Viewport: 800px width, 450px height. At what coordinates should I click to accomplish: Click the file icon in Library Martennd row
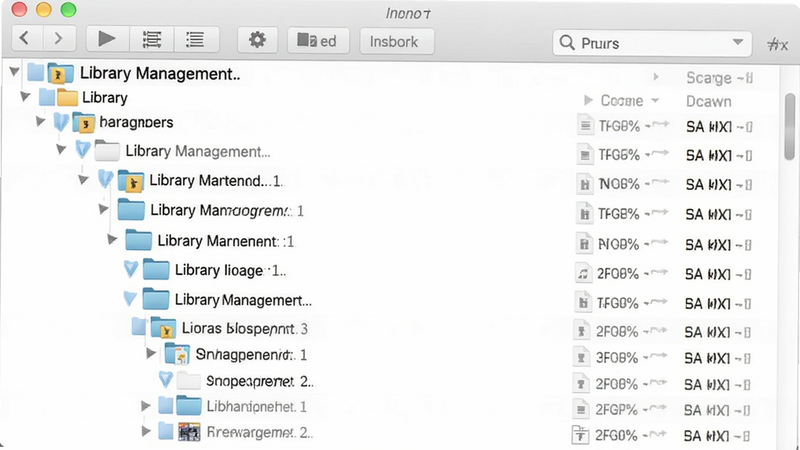[584, 184]
